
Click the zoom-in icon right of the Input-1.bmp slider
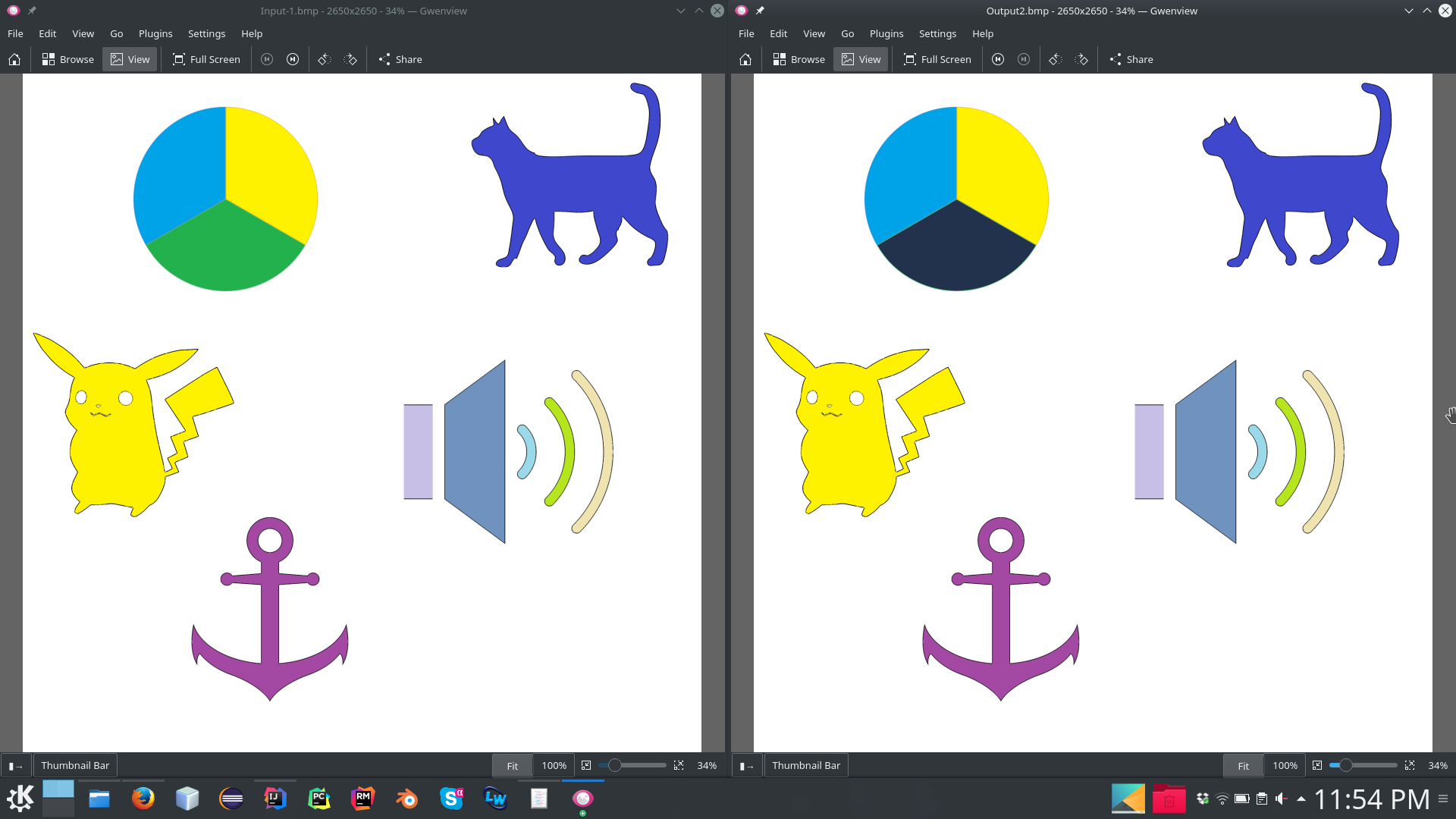click(x=679, y=766)
